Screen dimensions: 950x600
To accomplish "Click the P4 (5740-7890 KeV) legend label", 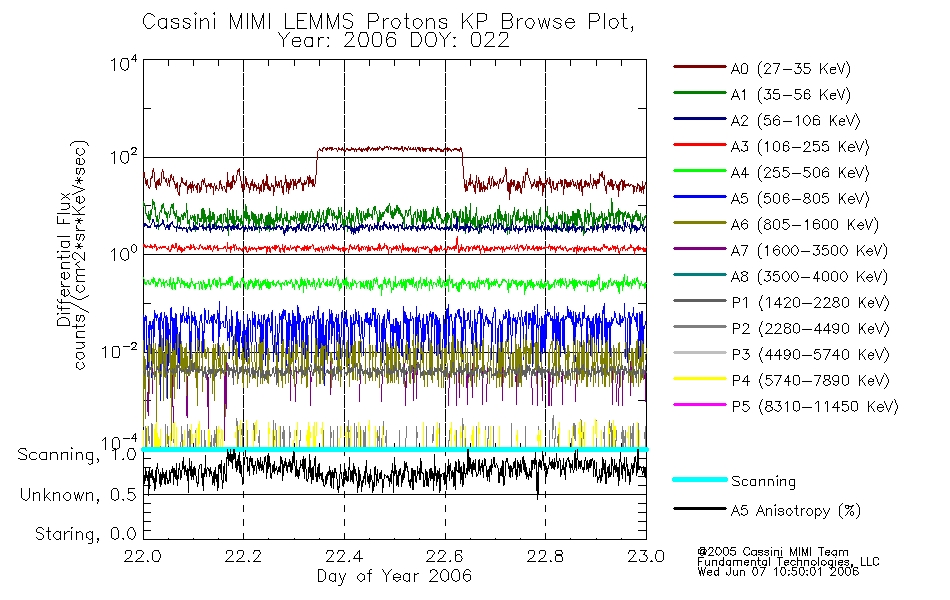I will (811, 381).
